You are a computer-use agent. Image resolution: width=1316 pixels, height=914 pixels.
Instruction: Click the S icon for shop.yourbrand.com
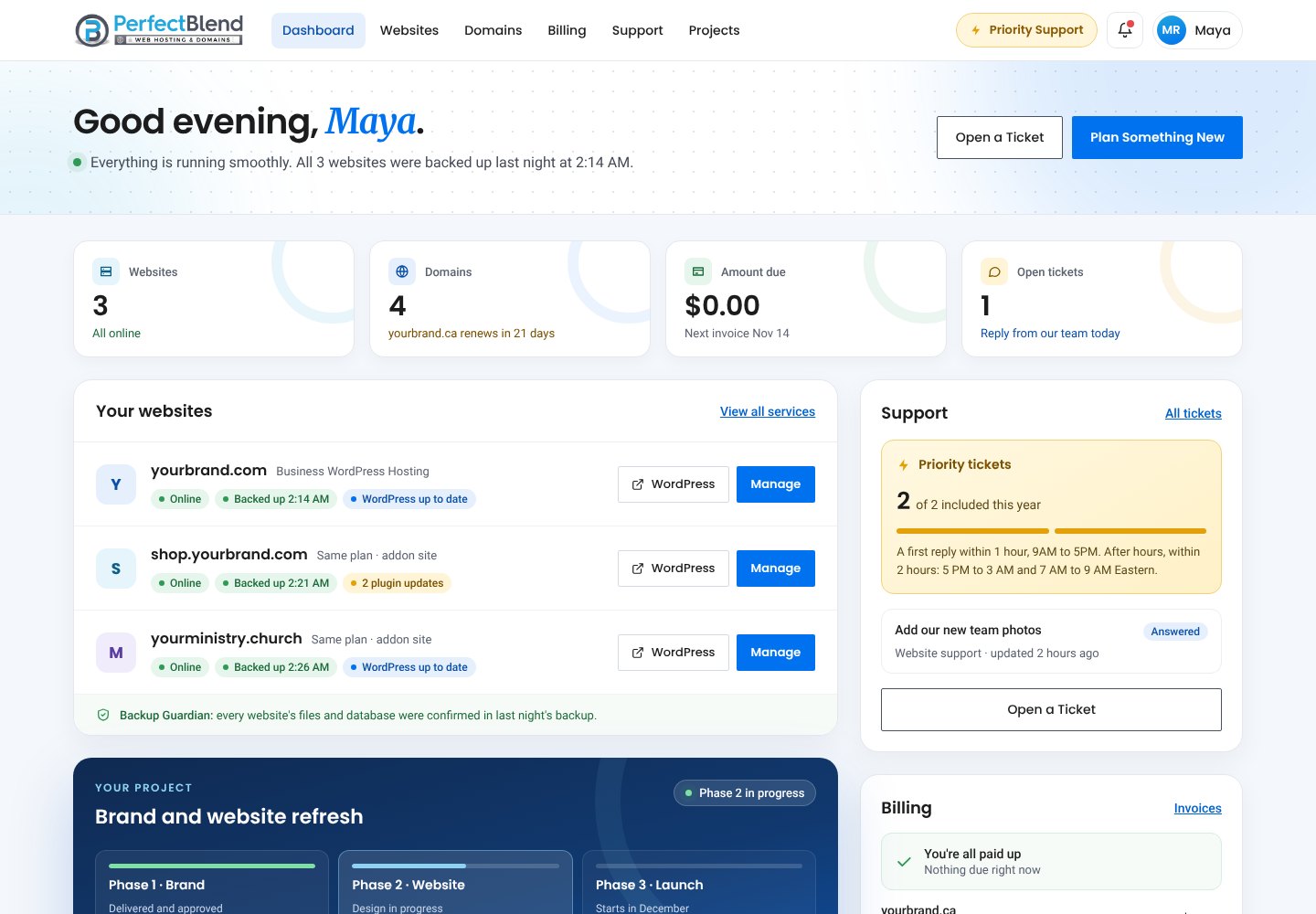pyautogui.click(x=116, y=569)
